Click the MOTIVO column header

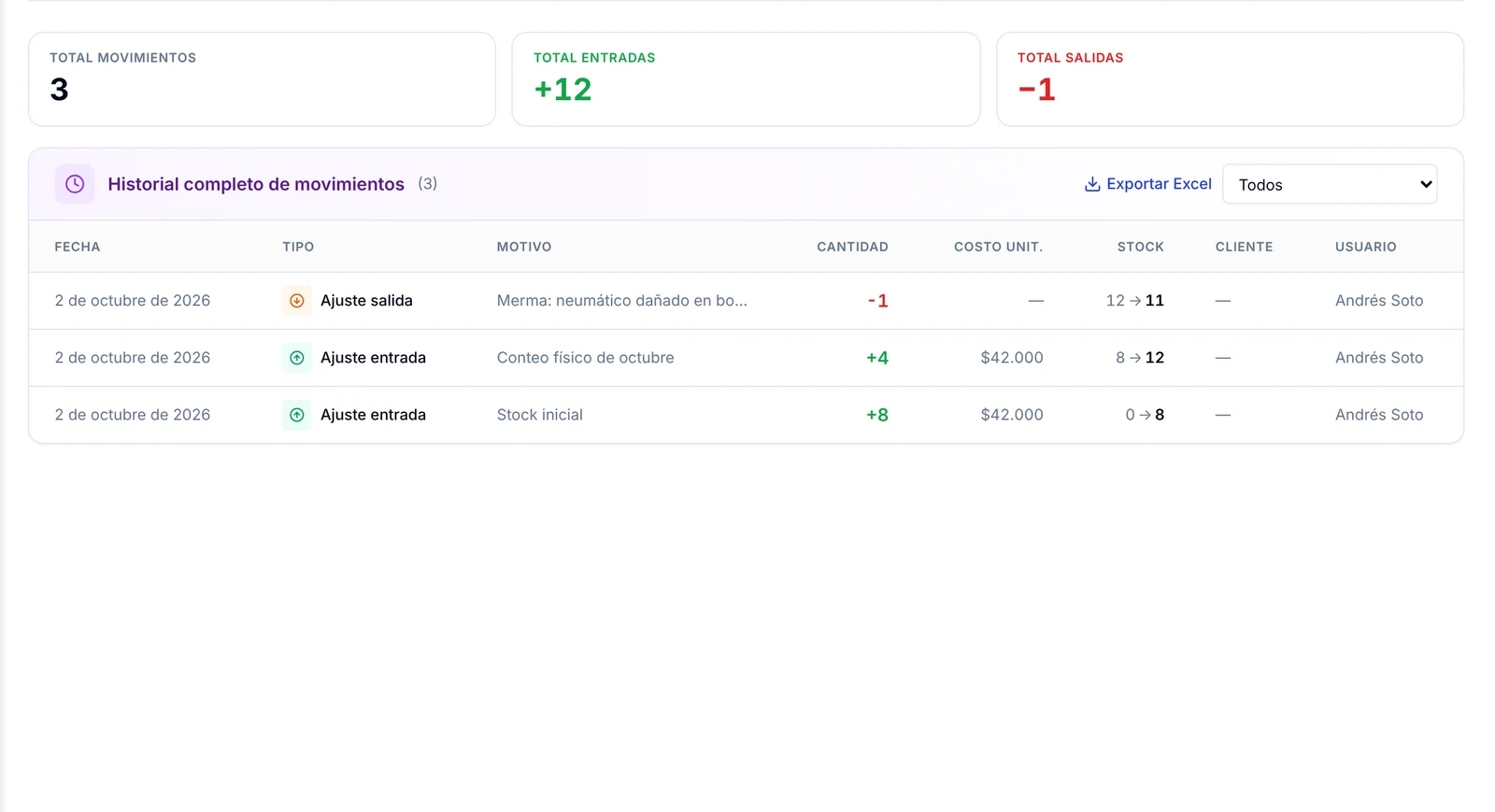tap(524, 247)
